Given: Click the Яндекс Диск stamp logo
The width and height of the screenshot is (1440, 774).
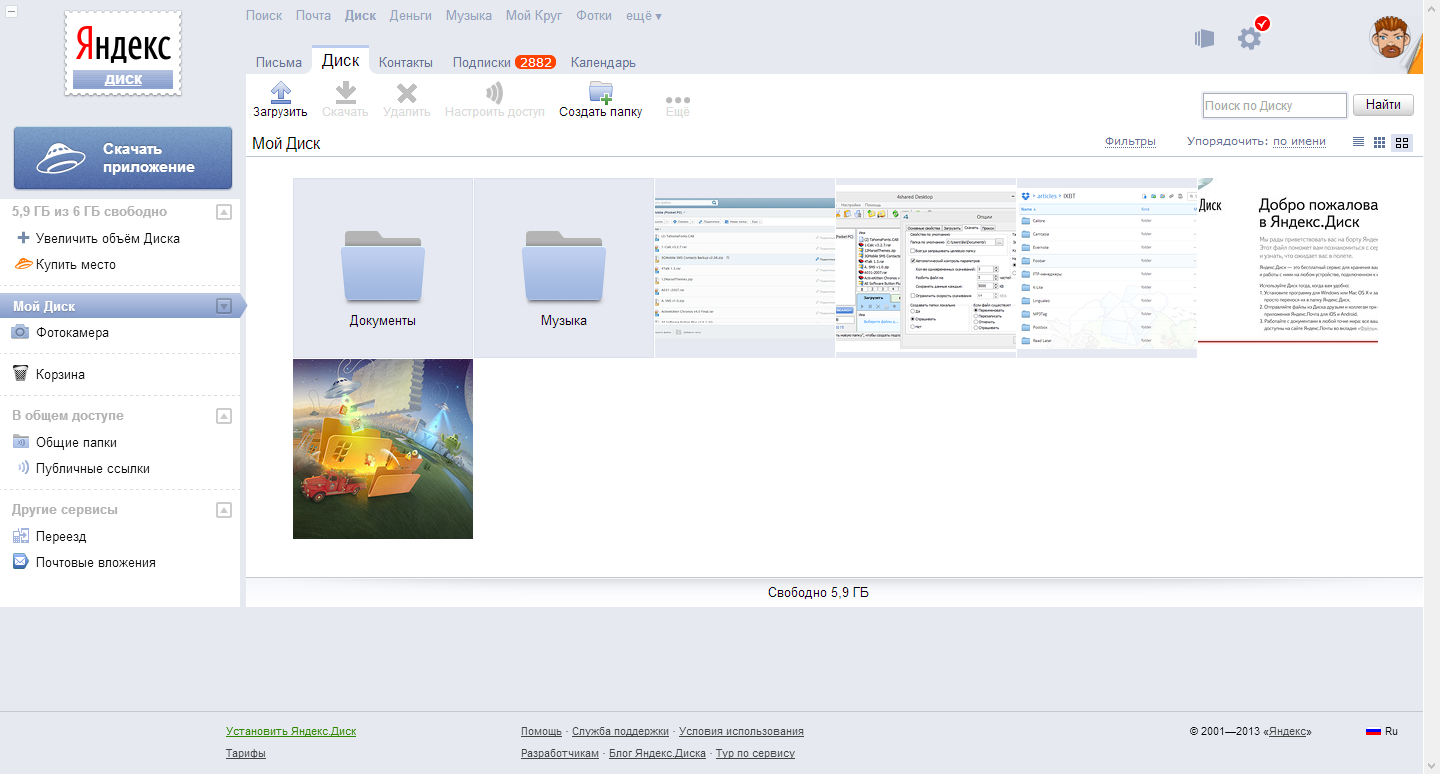Looking at the screenshot, I should tap(123, 54).
